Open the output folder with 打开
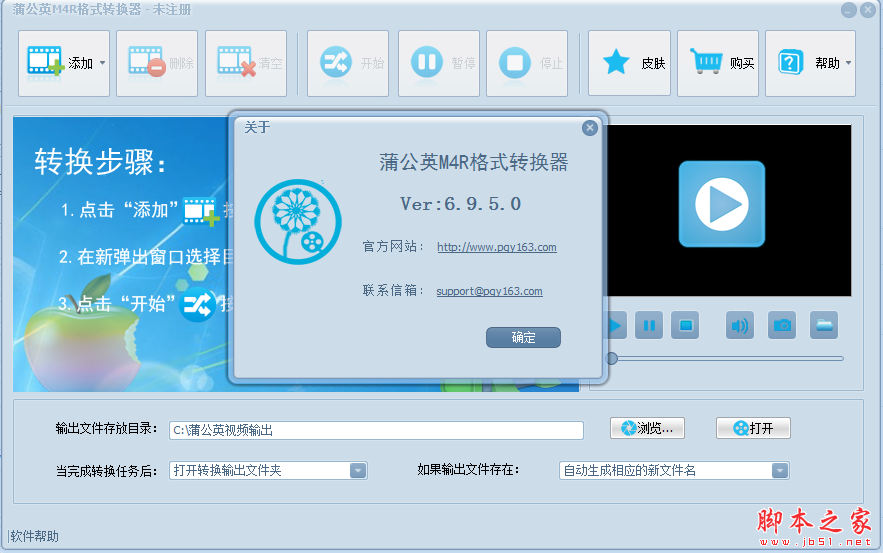 [753, 428]
